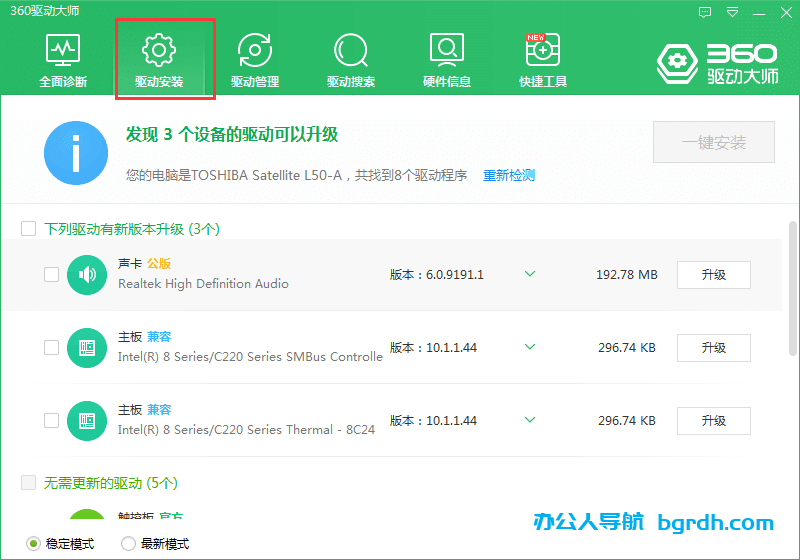The image size is (800, 560).
Task: Open the title bar dropdown menu arrow
Action: pos(732,12)
